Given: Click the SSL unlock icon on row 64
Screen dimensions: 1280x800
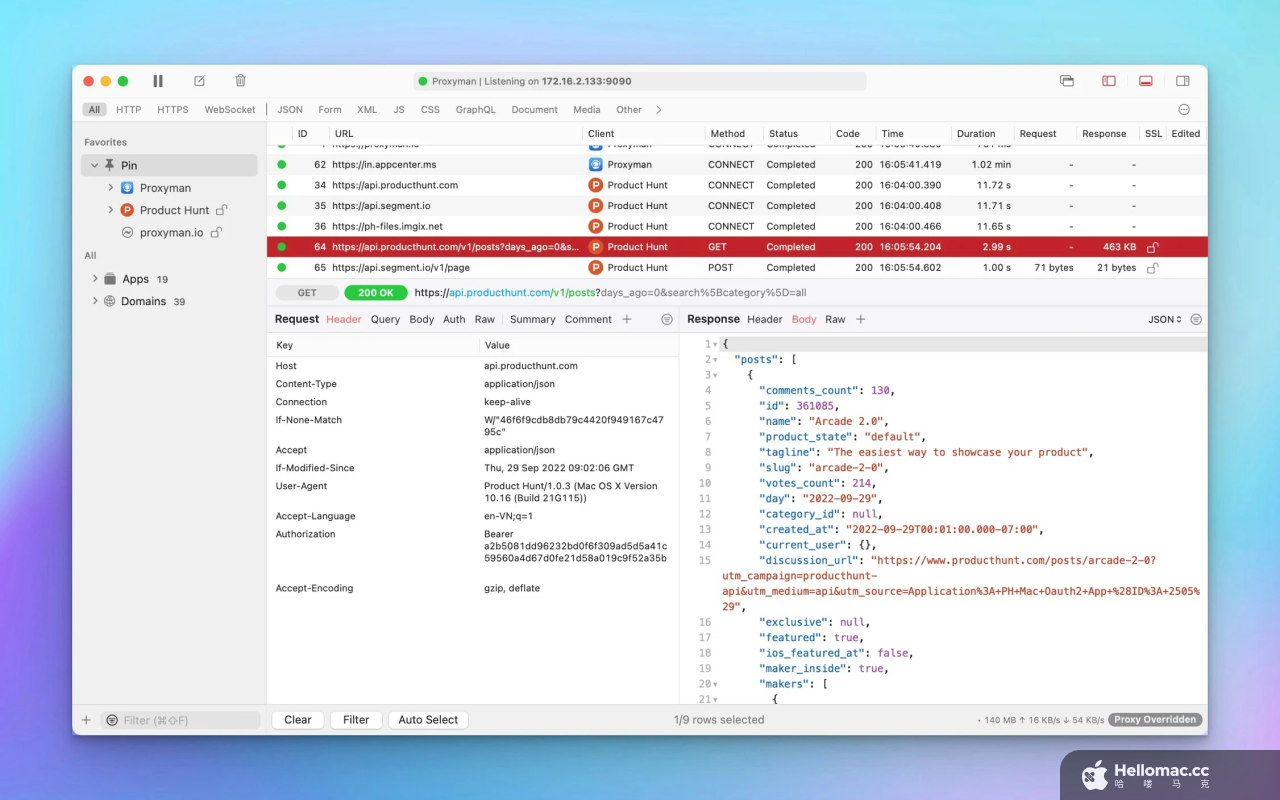Looking at the screenshot, I should 1153,247.
